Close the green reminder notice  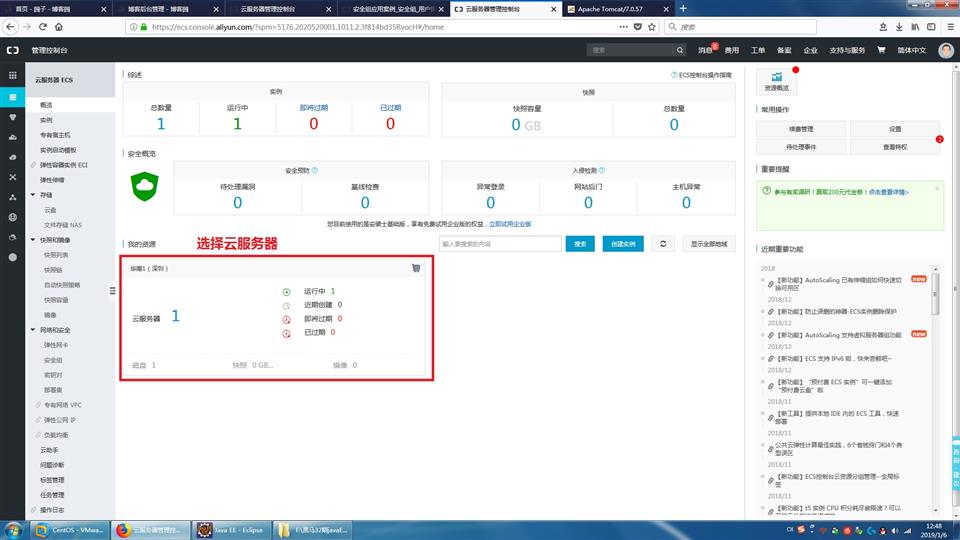937,189
